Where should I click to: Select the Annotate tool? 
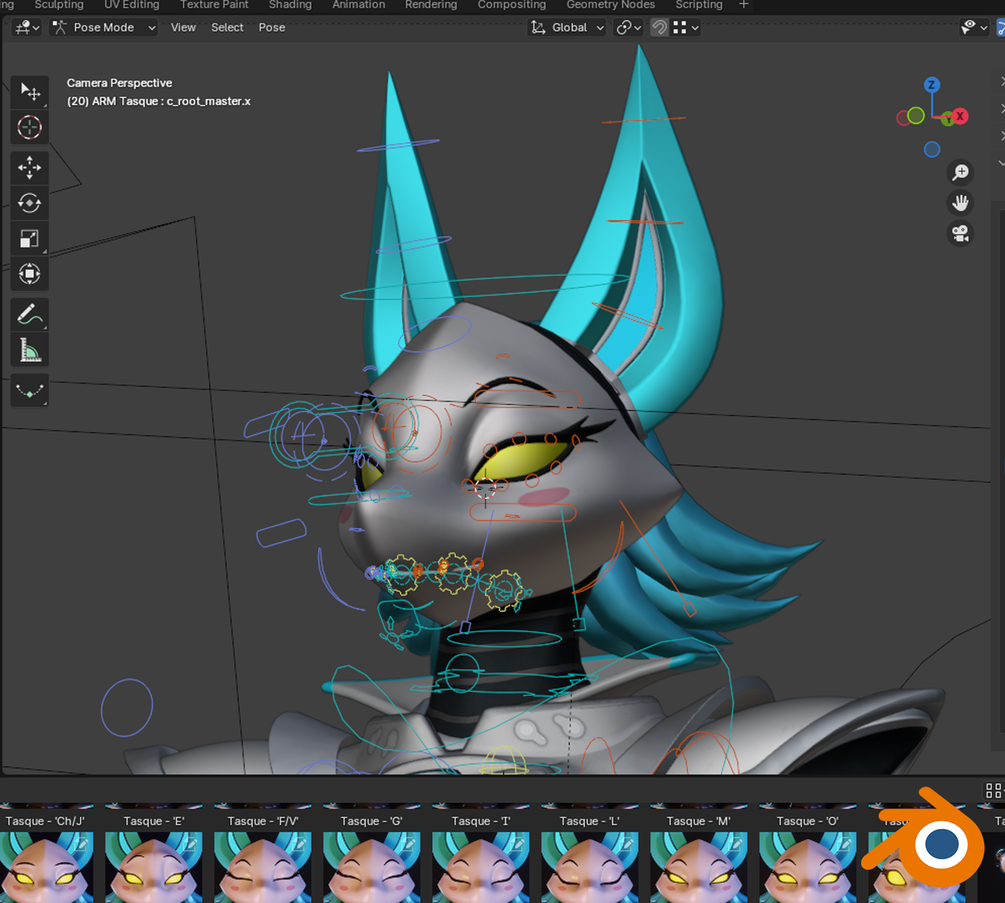click(x=29, y=315)
